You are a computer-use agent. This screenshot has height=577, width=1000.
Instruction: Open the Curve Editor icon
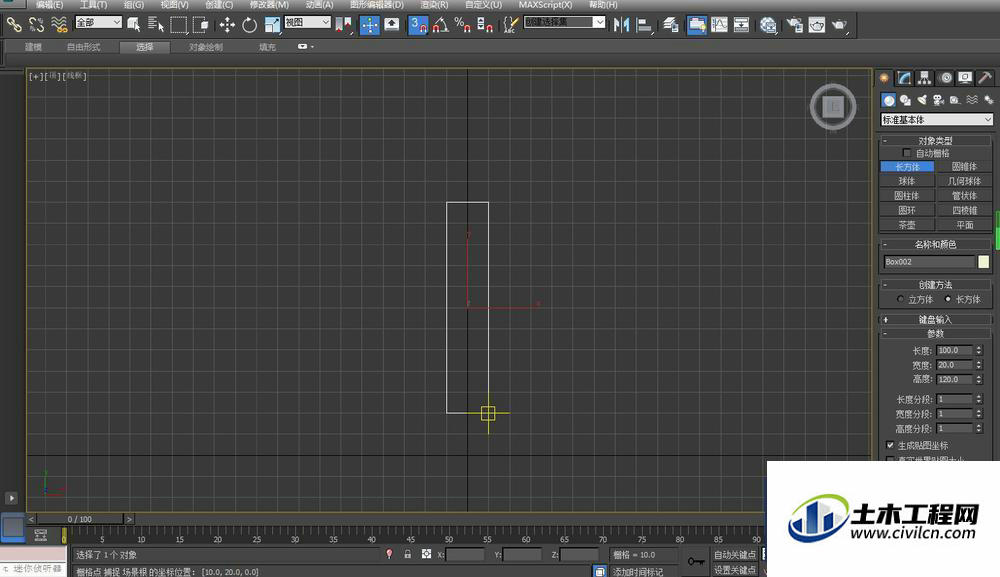click(719, 25)
